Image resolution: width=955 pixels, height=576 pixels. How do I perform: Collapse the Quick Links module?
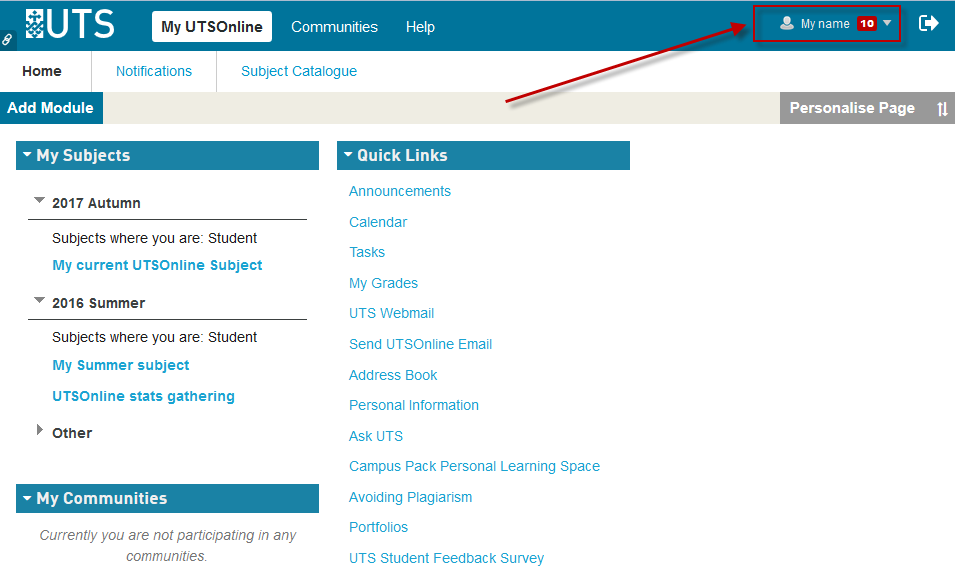tap(348, 155)
